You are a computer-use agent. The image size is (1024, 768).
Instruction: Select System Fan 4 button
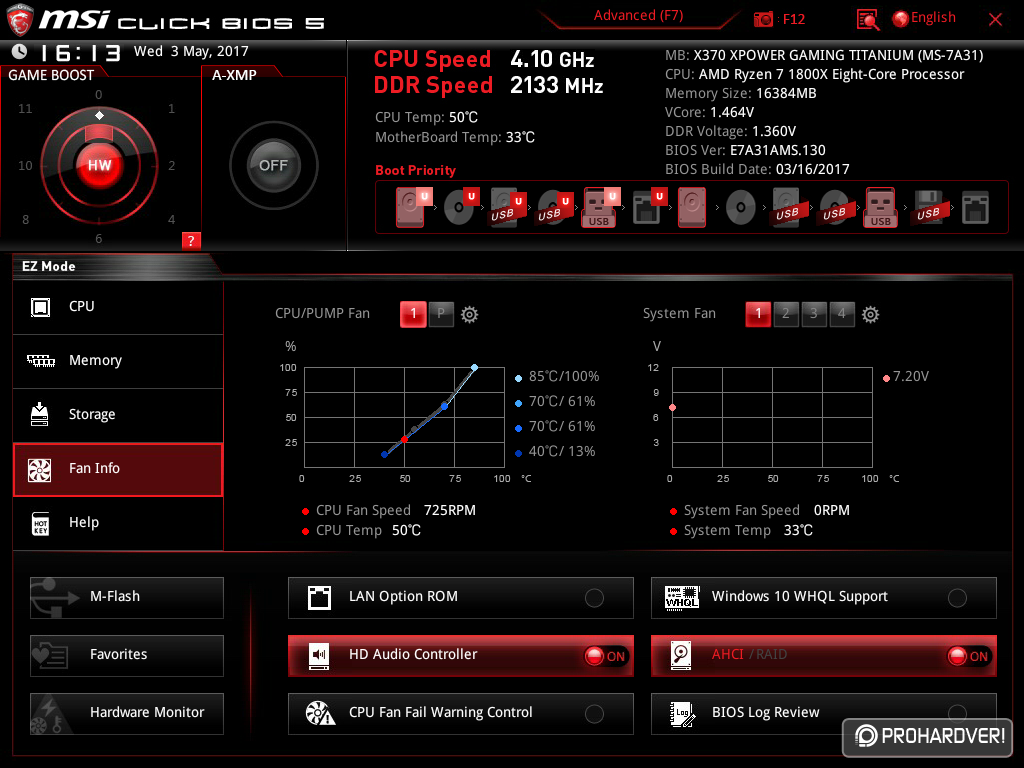coord(842,314)
